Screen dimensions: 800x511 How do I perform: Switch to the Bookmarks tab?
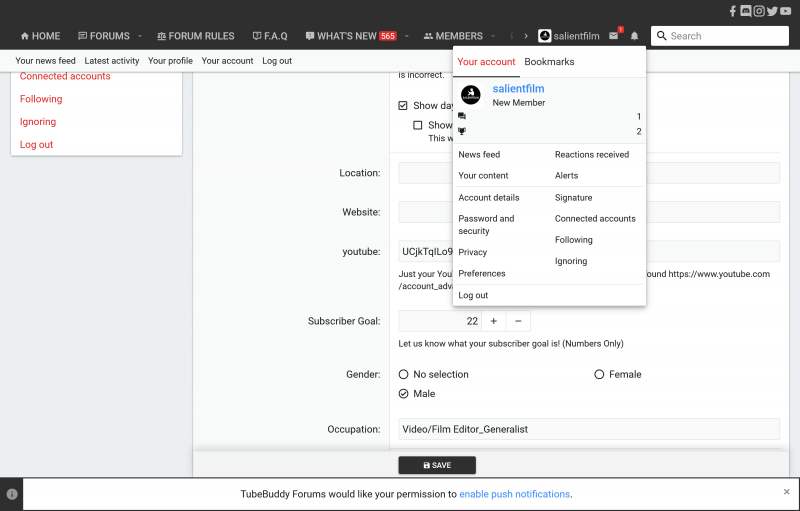click(549, 62)
